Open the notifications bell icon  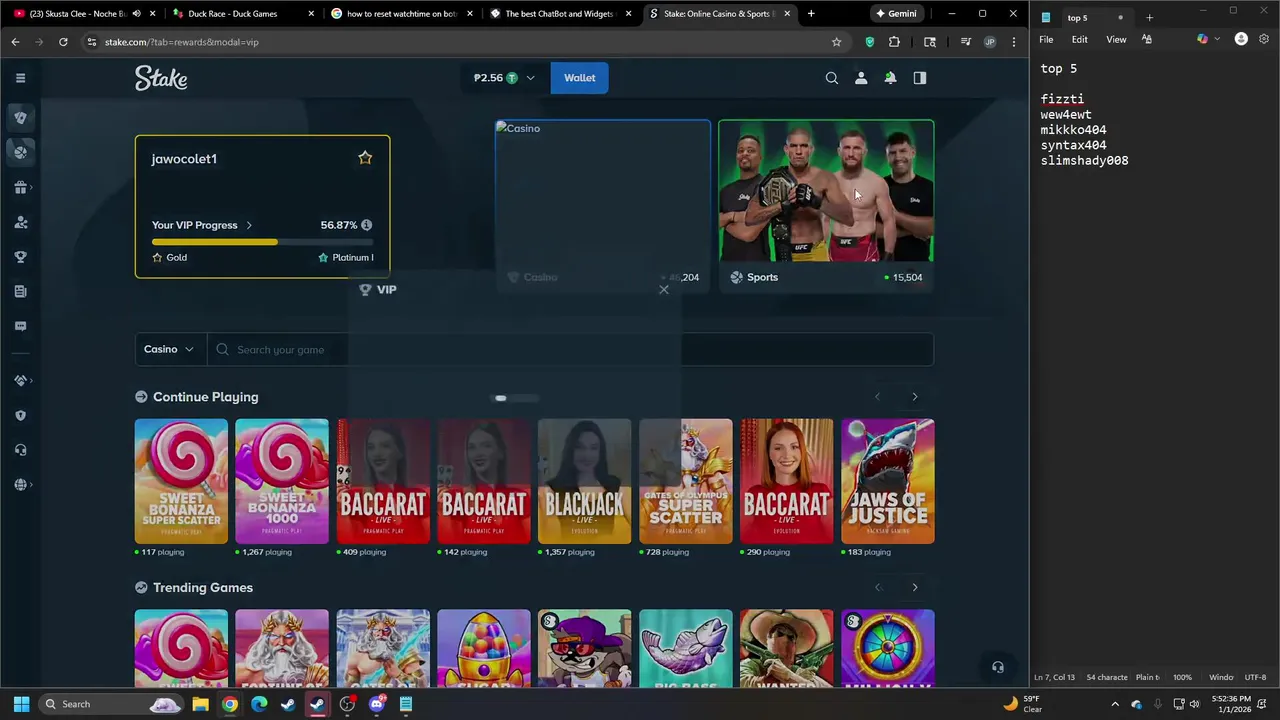890,78
